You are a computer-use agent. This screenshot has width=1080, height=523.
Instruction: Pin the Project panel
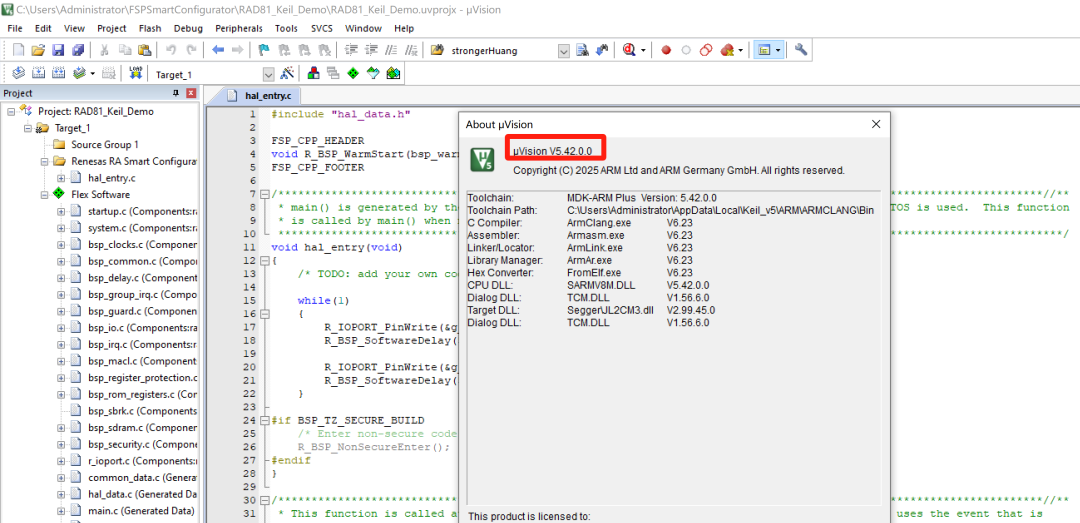(176, 93)
